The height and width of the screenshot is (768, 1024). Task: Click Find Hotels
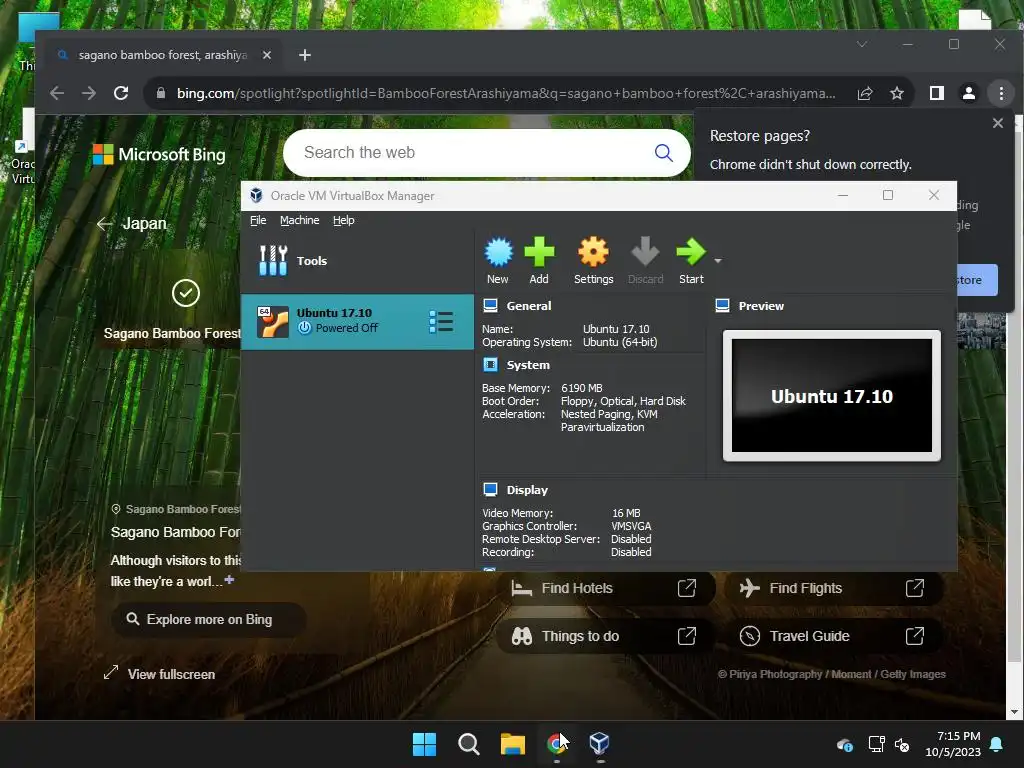click(x=606, y=588)
